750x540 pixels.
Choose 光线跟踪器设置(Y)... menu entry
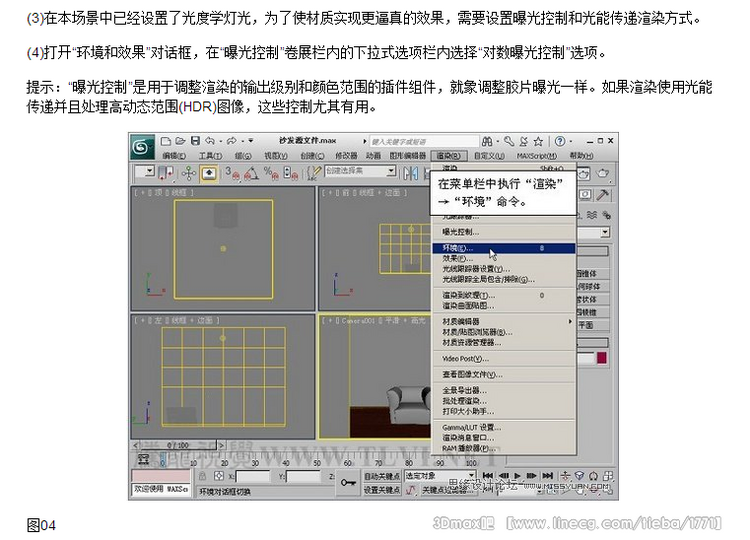point(504,269)
